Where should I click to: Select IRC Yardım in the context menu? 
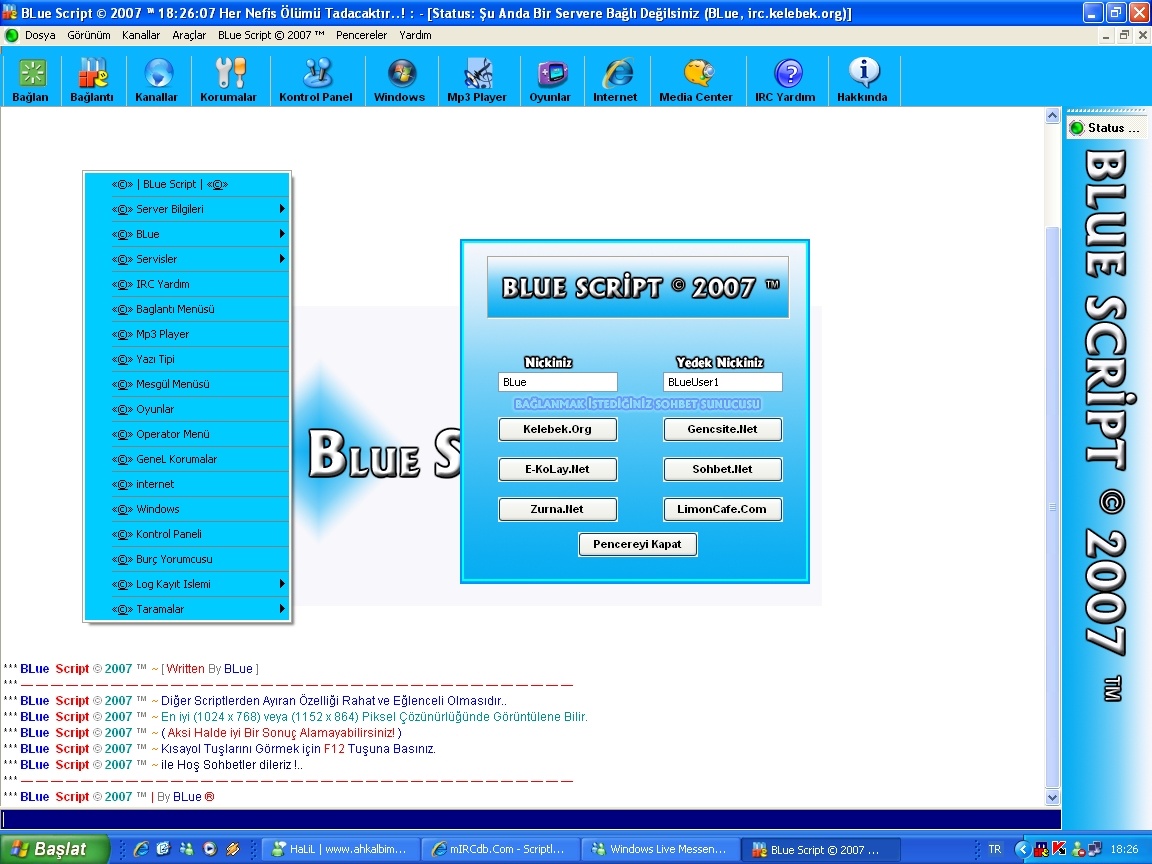pos(187,284)
